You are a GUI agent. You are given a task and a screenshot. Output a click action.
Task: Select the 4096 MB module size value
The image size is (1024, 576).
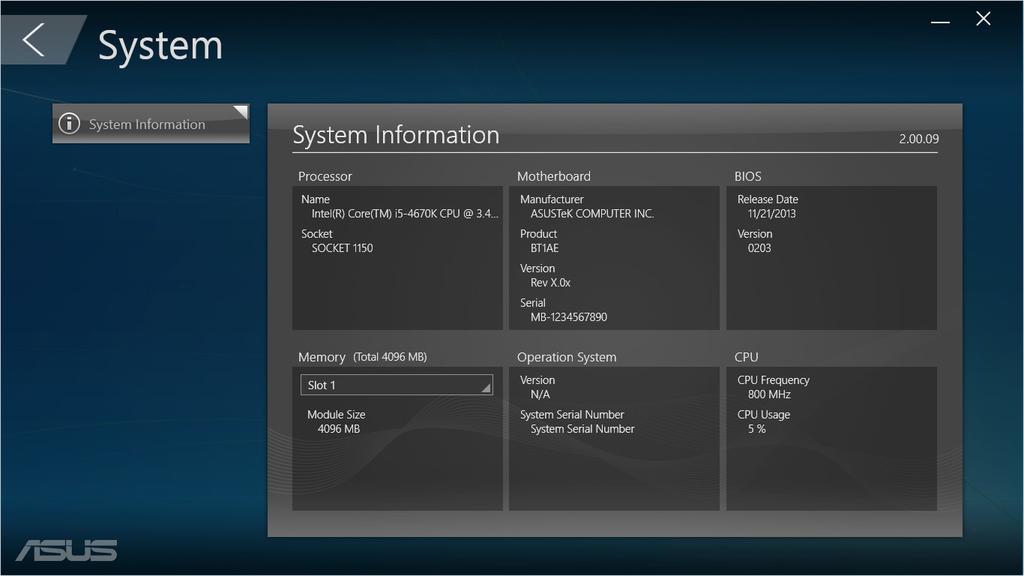(x=338, y=429)
